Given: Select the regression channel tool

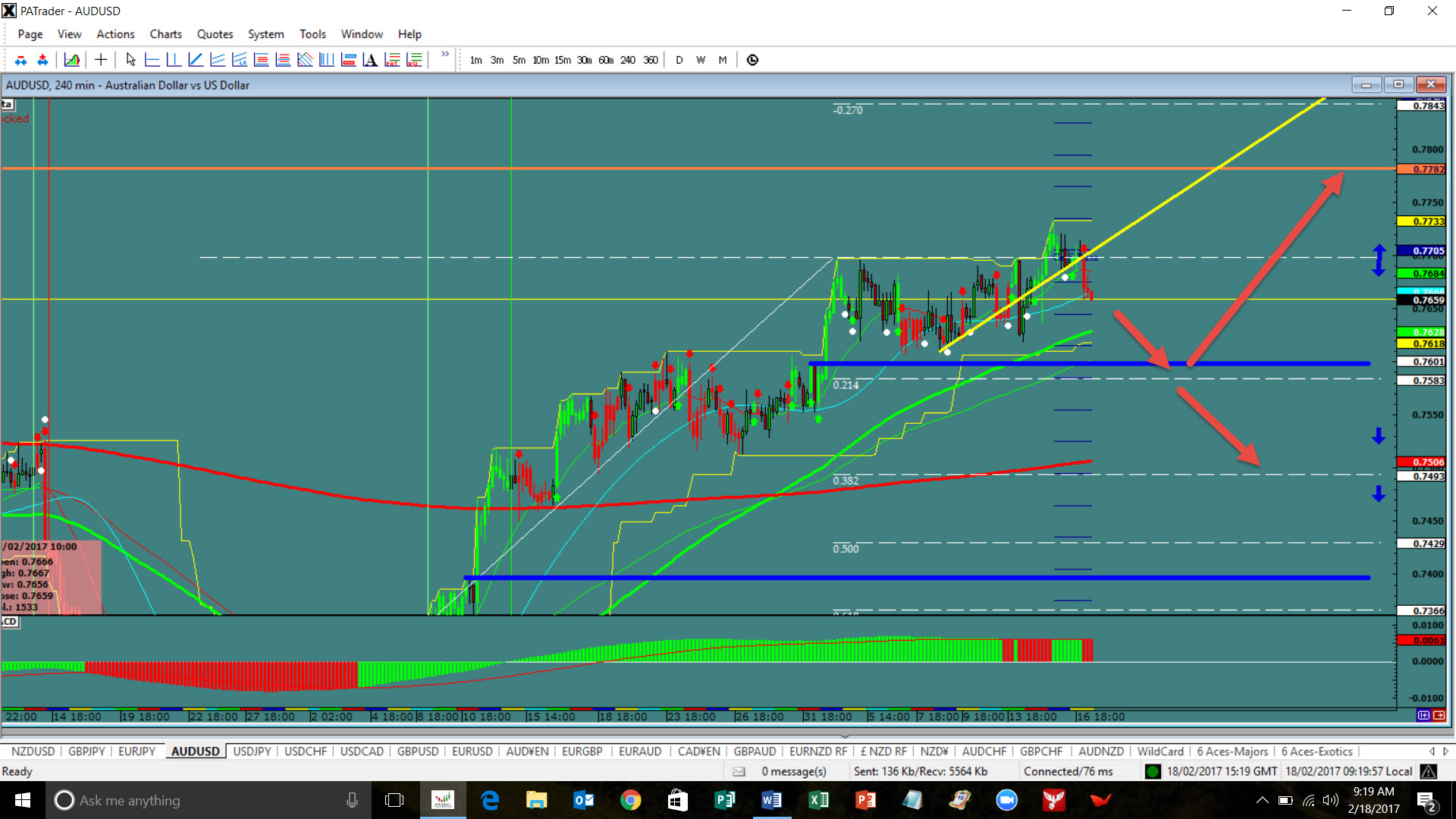Looking at the screenshot, I should [240, 60].
